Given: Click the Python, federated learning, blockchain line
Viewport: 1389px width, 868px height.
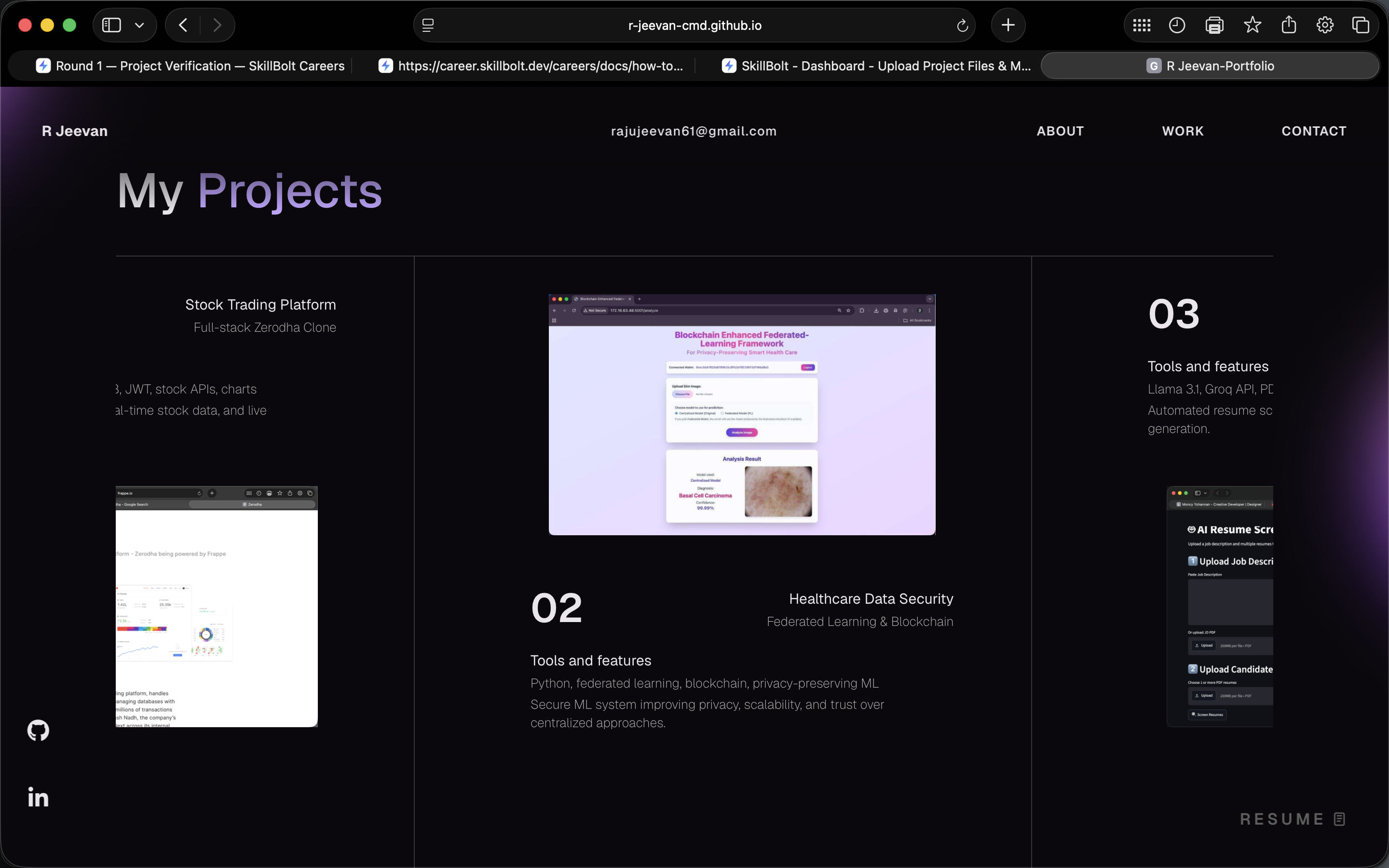Looking at the screenshot, I should [704, 683].
